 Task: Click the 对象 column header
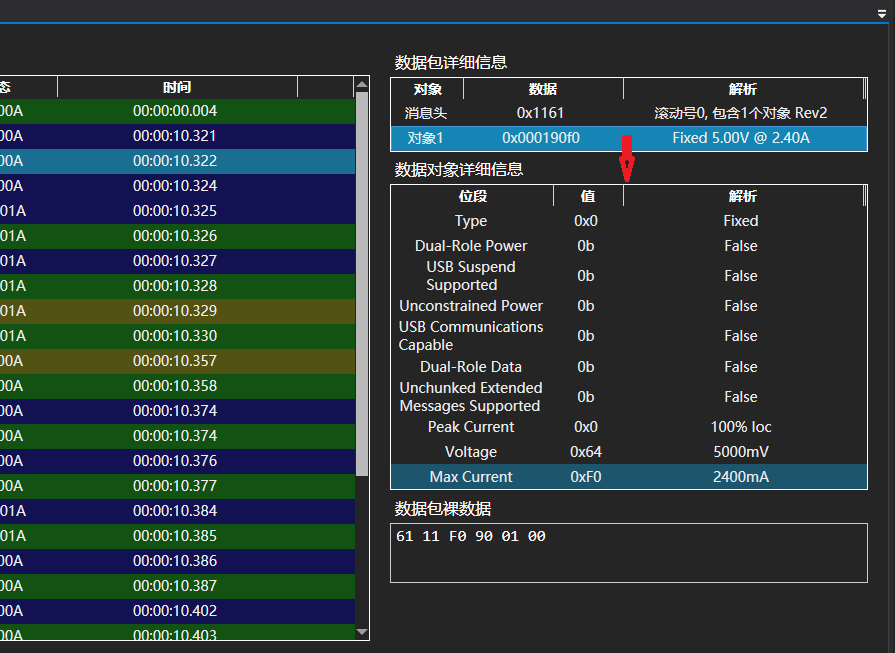(x=428, y=89)
